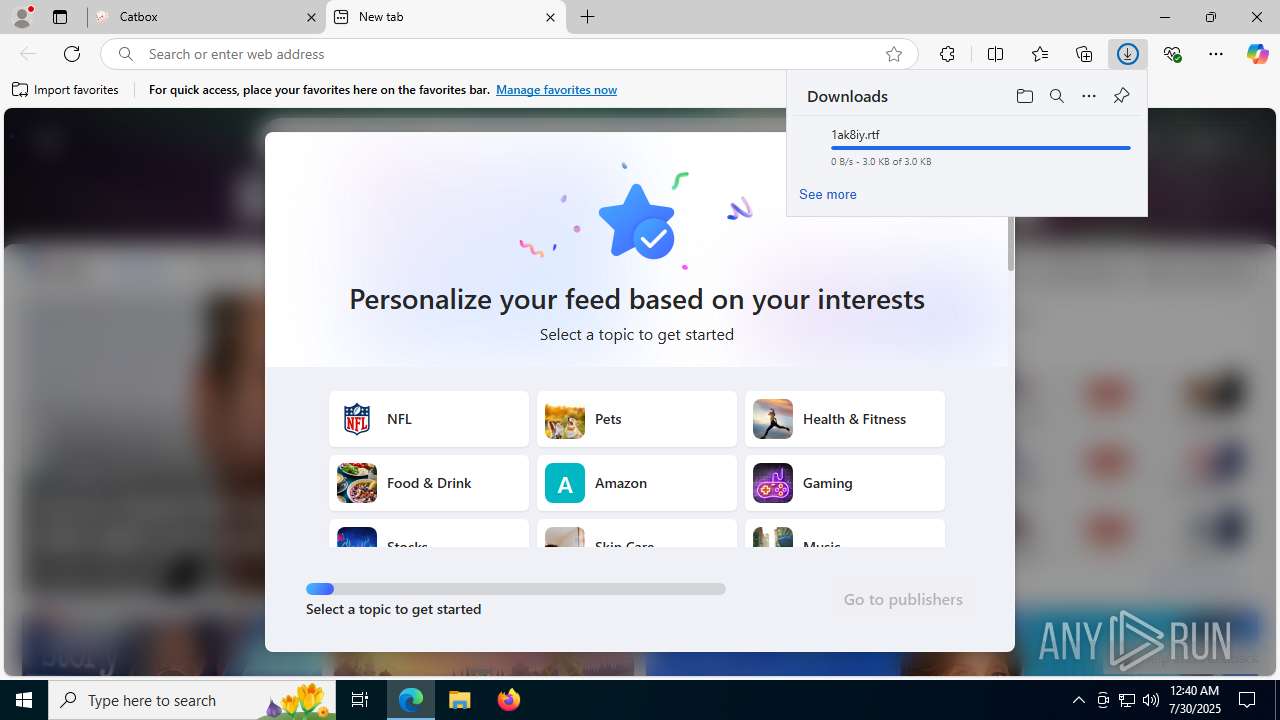The height and width of the screenshot is (720, 1280).
Task: Select the Gaming topic
Action: (x=845, y=483)
